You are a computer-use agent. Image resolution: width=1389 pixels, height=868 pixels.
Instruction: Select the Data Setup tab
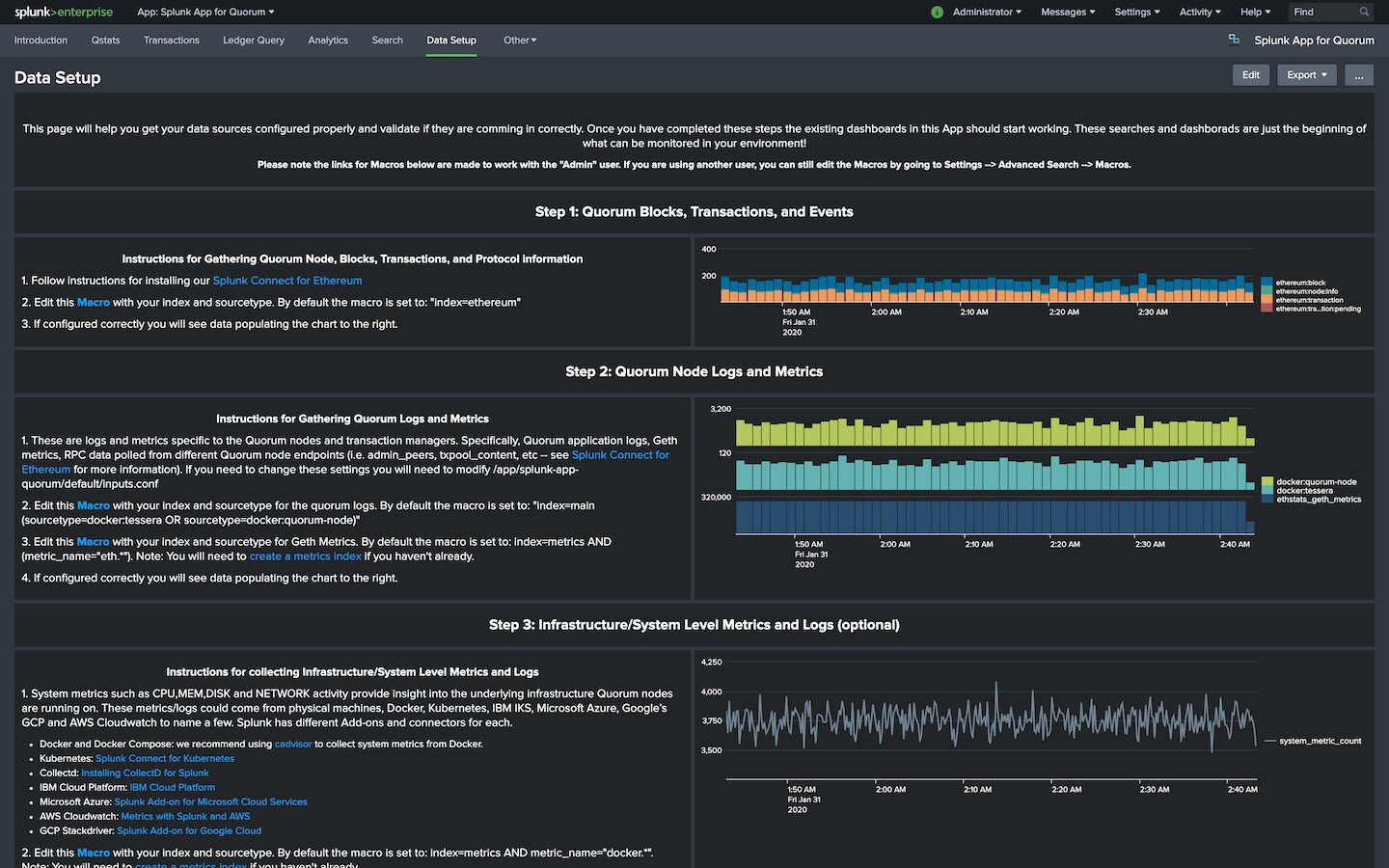tap(451, 41)
